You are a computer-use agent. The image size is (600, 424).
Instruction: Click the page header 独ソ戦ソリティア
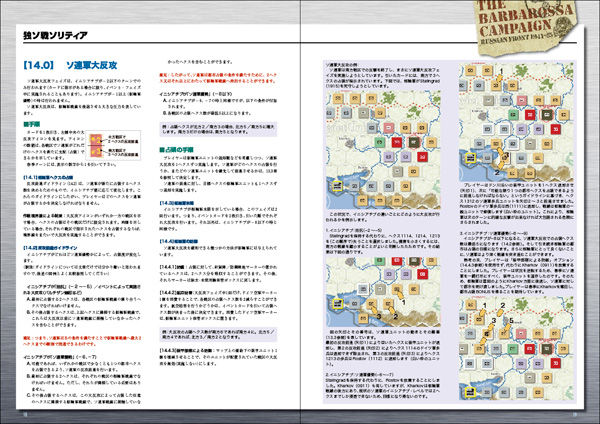tap(55, 35)
